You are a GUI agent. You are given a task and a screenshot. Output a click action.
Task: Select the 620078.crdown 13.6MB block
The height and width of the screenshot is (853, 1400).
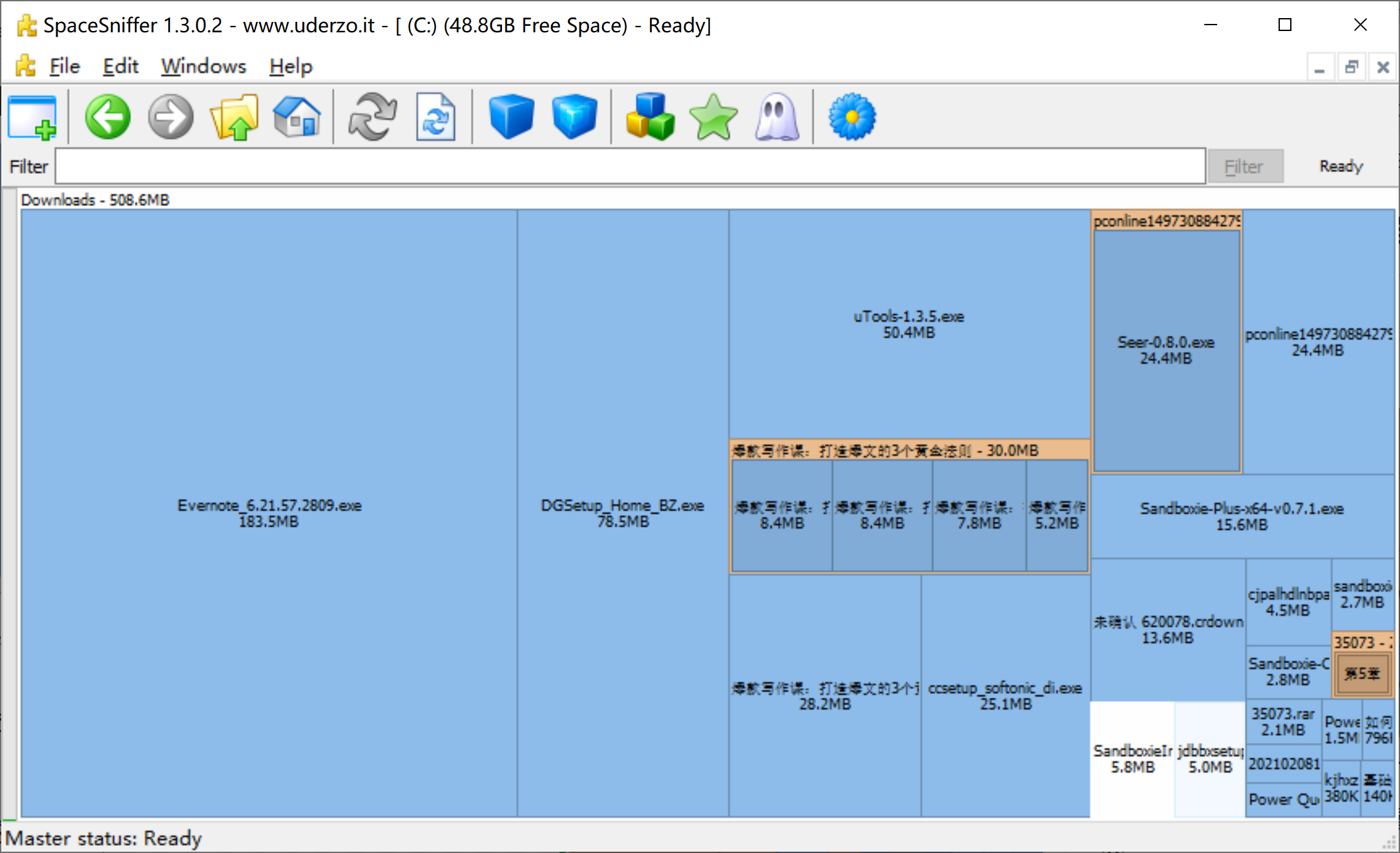pos(1168,629)
